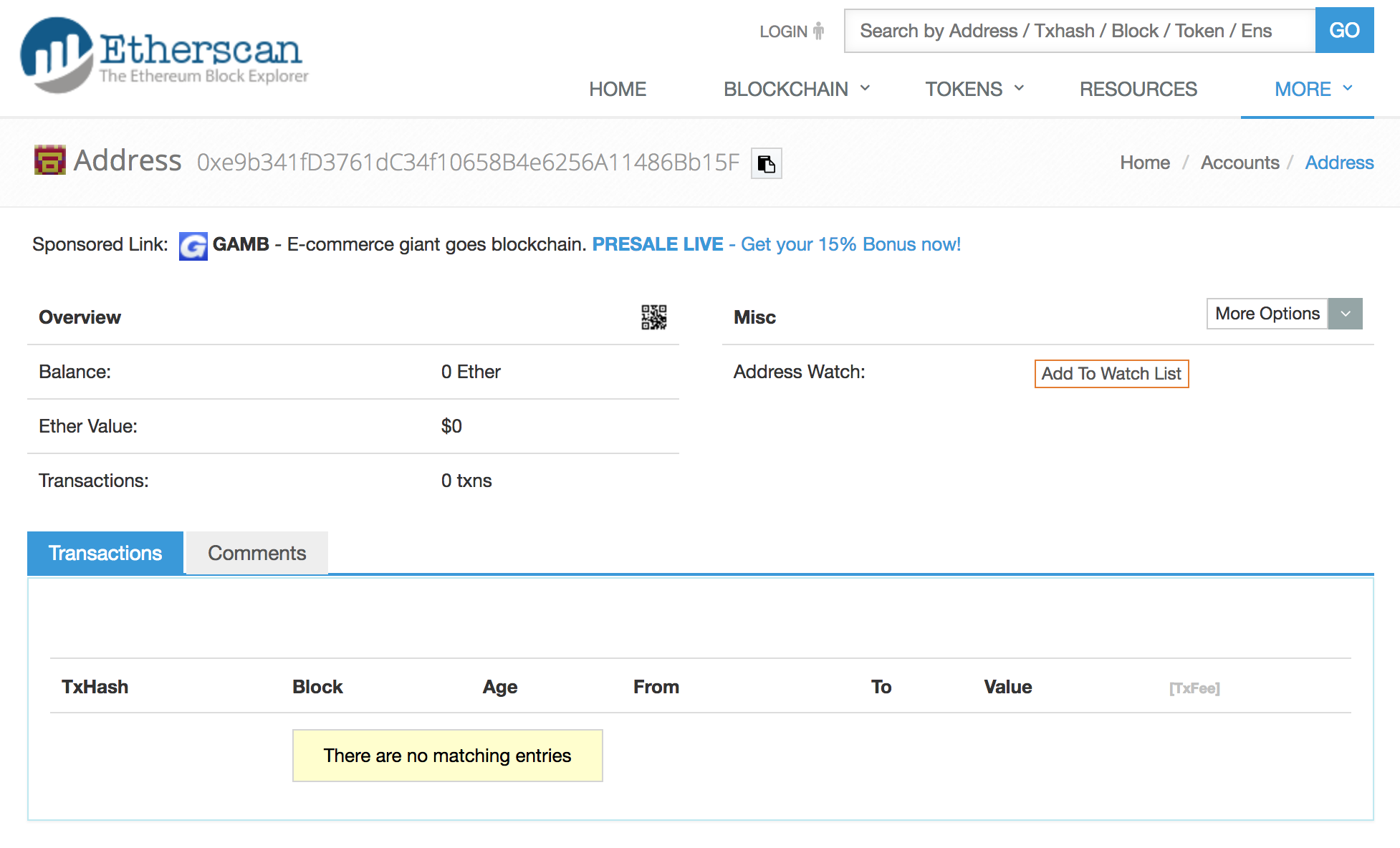This screenshot has height=848, width=1400.
Task: Click the GAMB sponsor logo icon
Action: (x=193, y=246)
